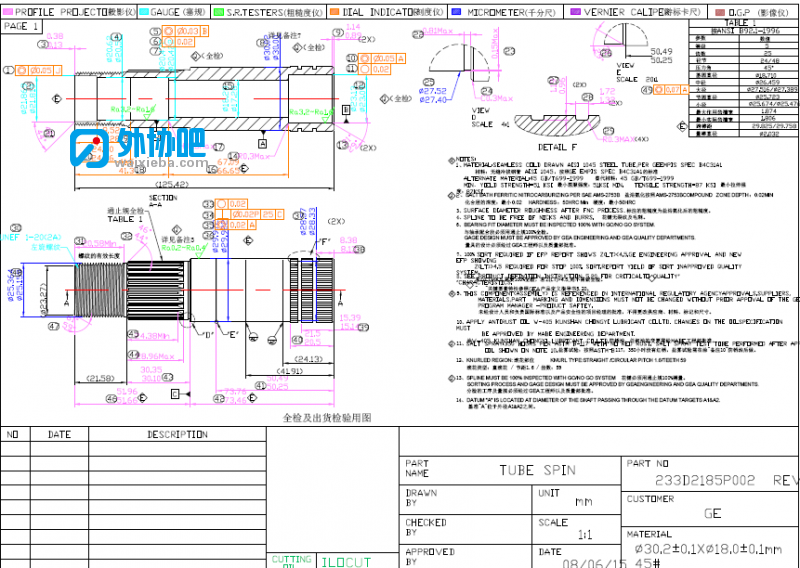Click the orange DIAL INDICATOR legend swatch

tap(334, 12)
